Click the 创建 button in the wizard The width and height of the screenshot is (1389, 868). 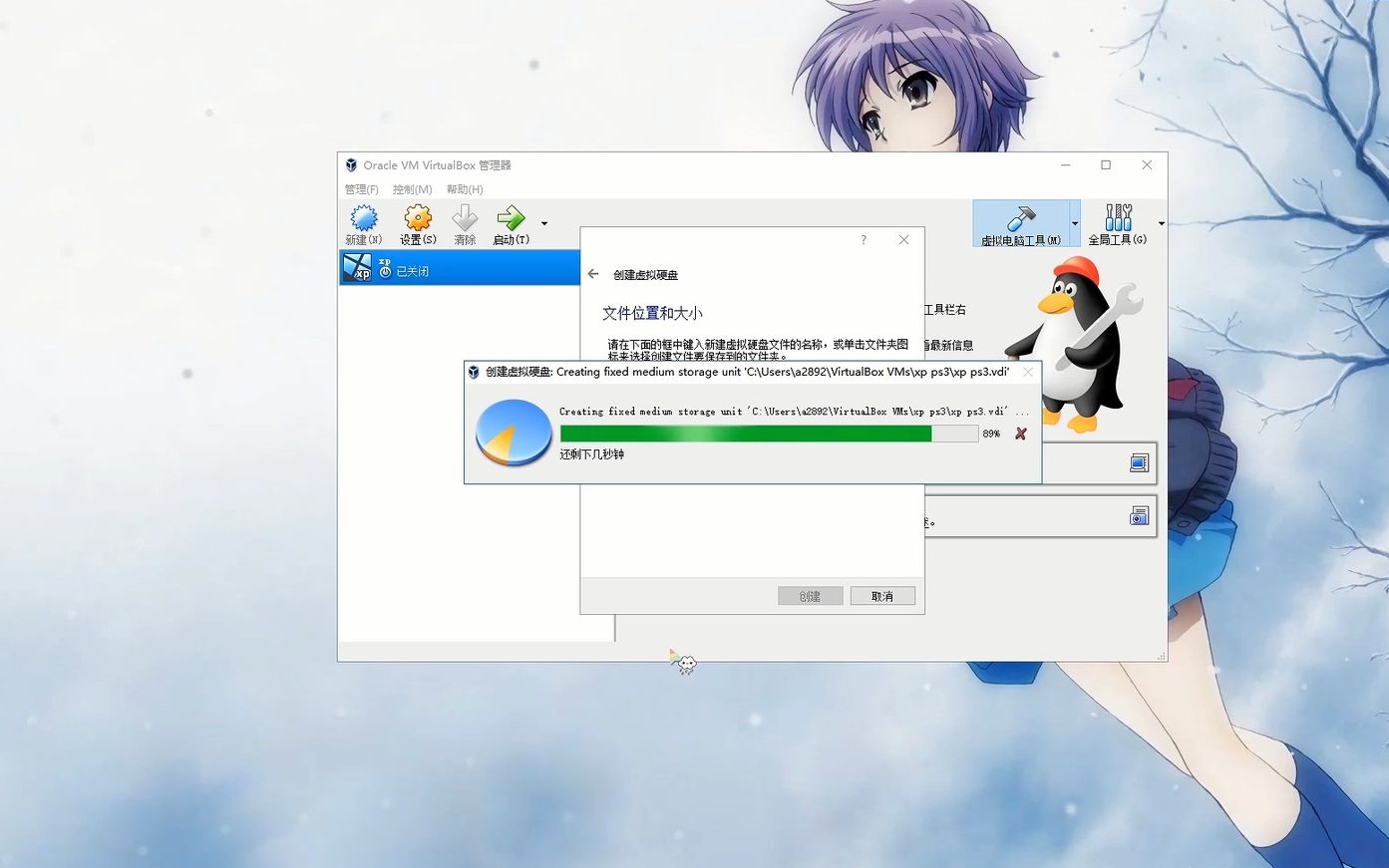(810, 596)
